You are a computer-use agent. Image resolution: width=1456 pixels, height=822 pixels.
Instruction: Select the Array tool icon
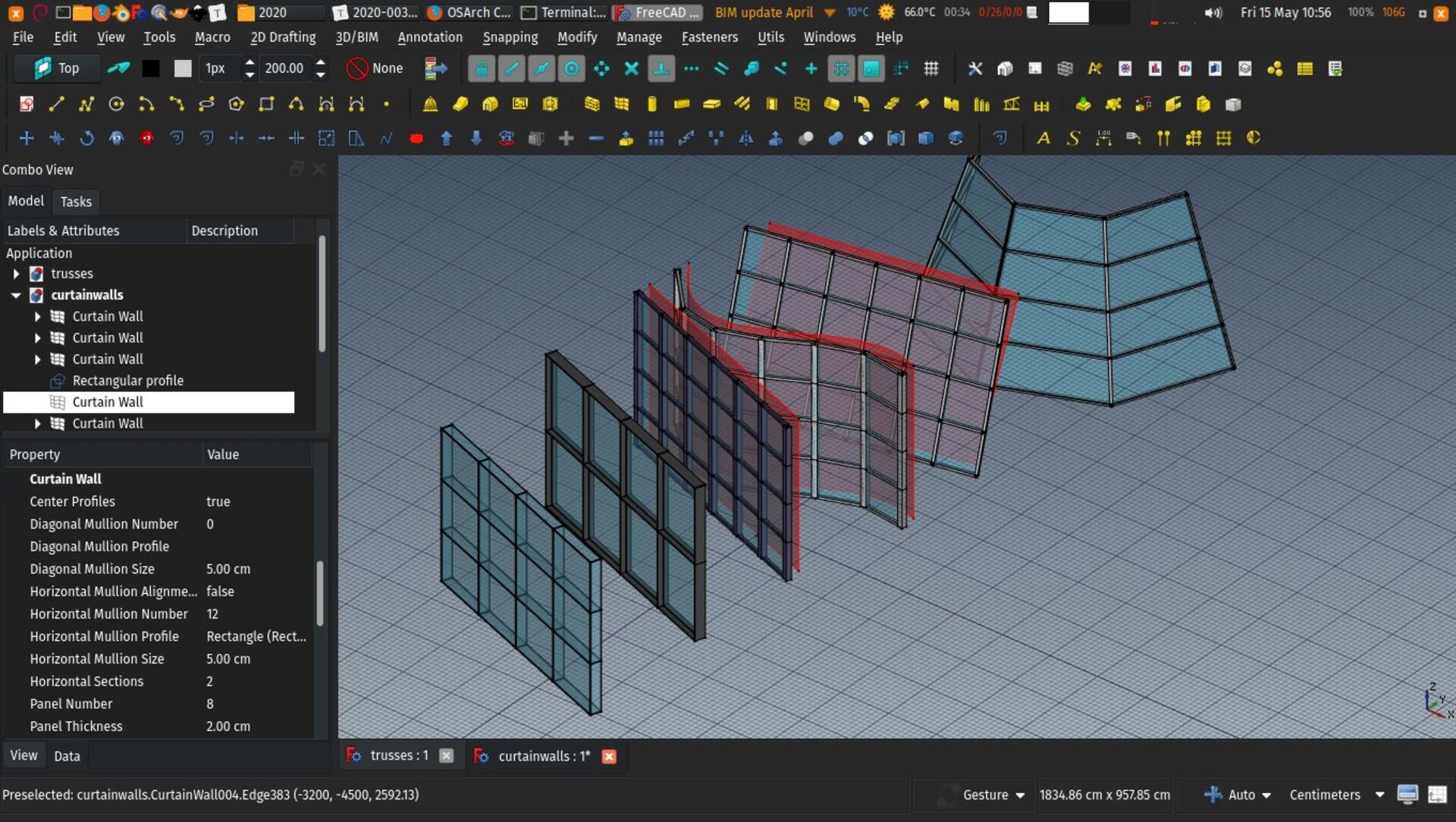pyautogui.click(x=656, y=138)
